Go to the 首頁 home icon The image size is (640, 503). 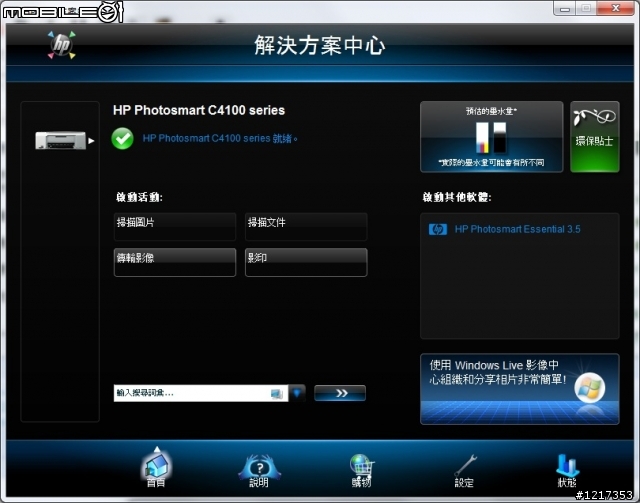point(157,469)
